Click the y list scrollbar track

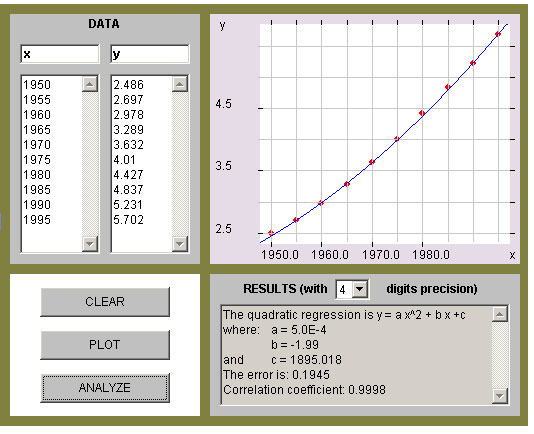coord(180,164)
